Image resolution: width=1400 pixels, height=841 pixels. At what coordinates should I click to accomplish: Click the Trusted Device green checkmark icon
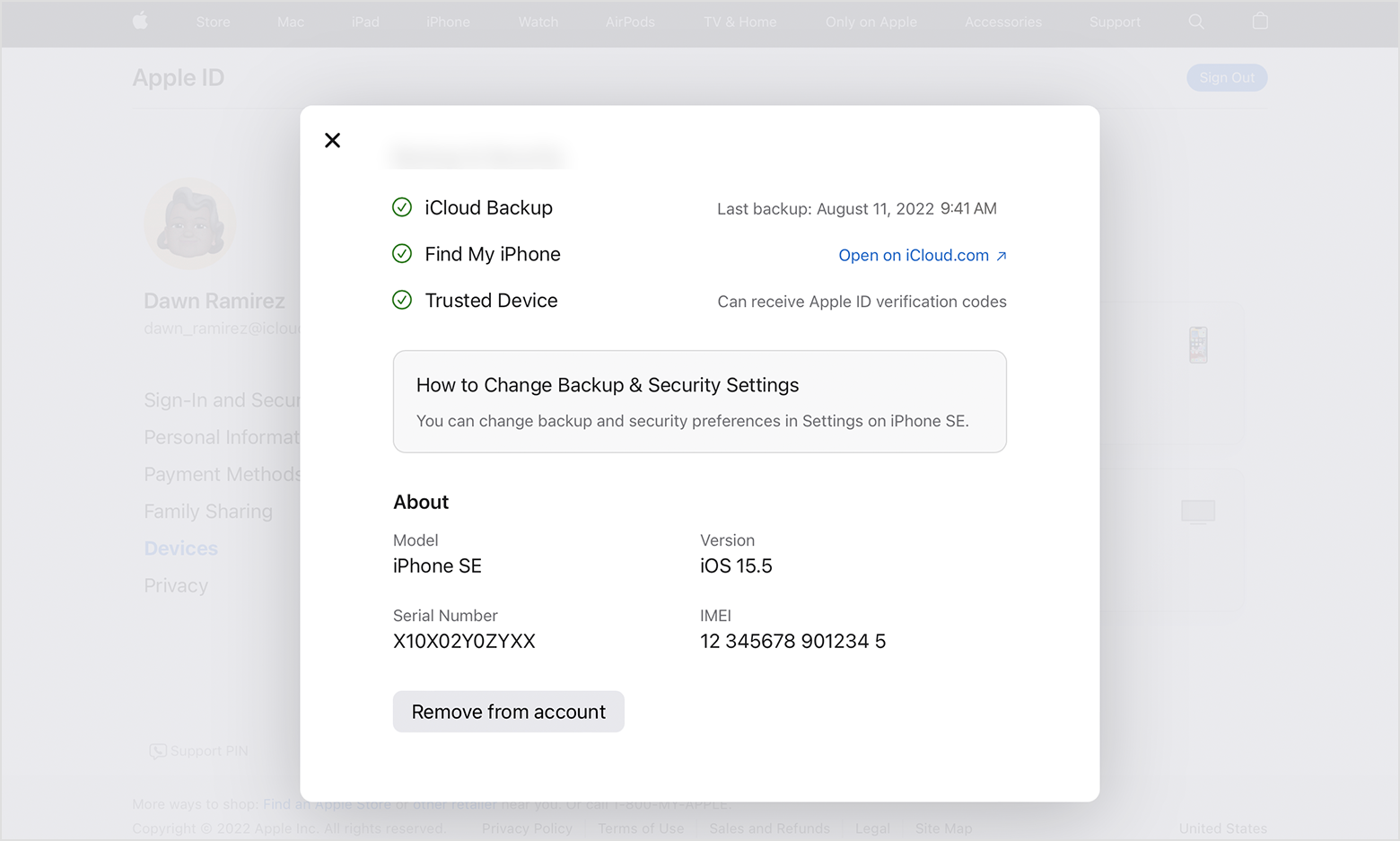click(x=402, y=300)
